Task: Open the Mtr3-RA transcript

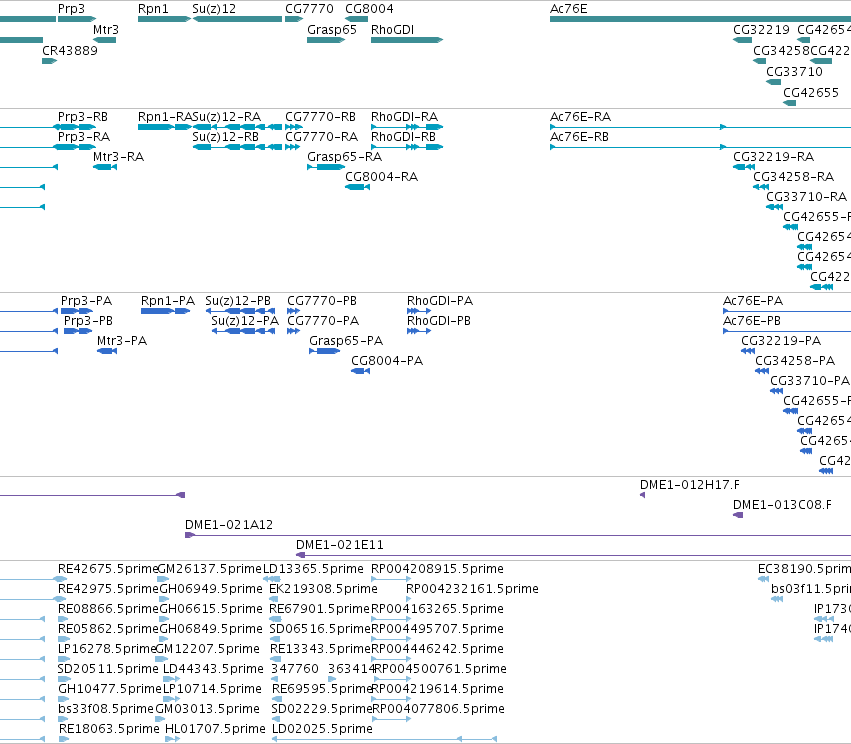Action: click(x=105, y=167)
